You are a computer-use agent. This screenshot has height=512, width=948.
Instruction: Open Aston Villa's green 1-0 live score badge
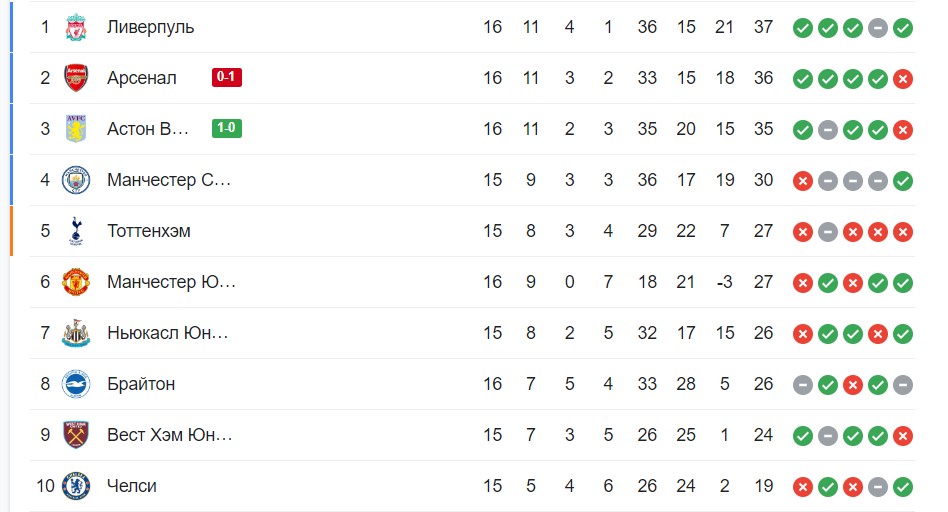click(x=227, y=128)
